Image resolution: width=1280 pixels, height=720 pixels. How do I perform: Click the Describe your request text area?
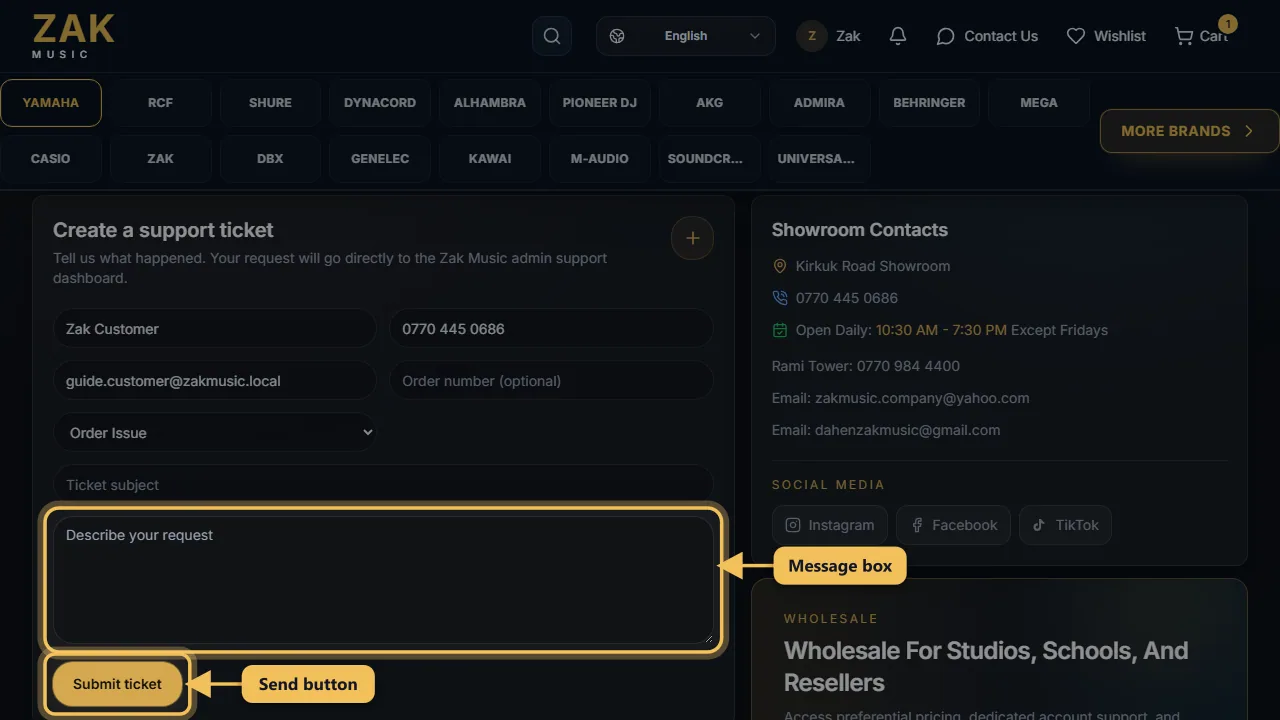pyautogui.click(x=383, y=580)
